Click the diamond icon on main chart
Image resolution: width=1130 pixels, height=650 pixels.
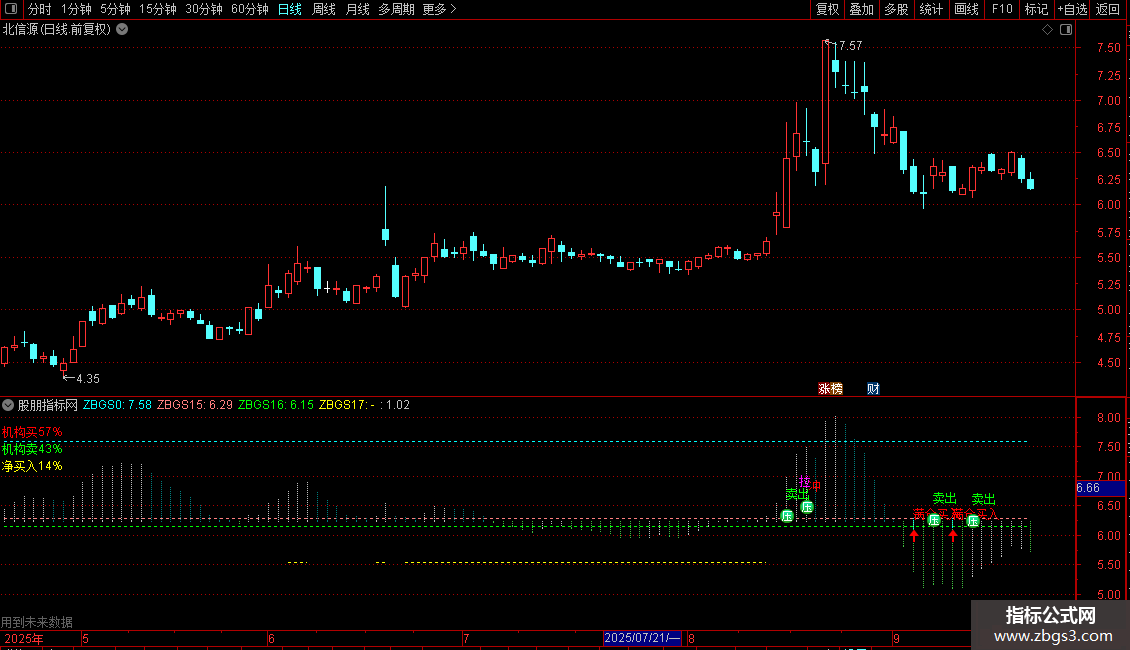point(1048,30)
